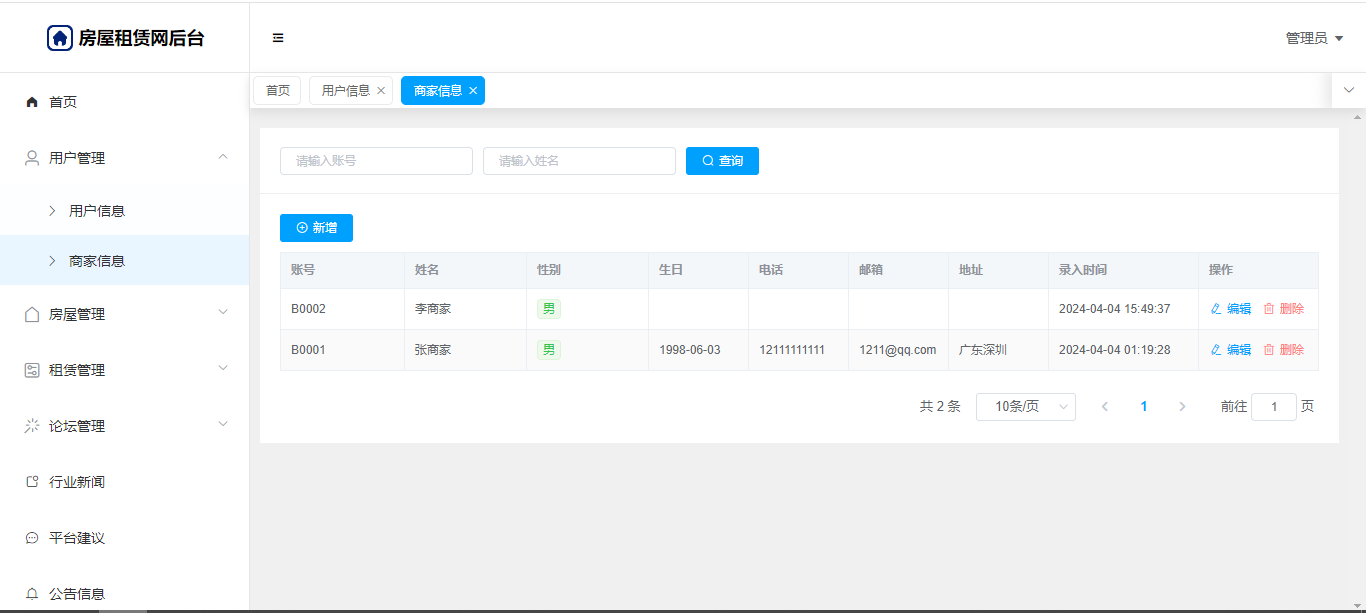Click the 新增 add button
1366x613 pixels.
coord(316,228)
